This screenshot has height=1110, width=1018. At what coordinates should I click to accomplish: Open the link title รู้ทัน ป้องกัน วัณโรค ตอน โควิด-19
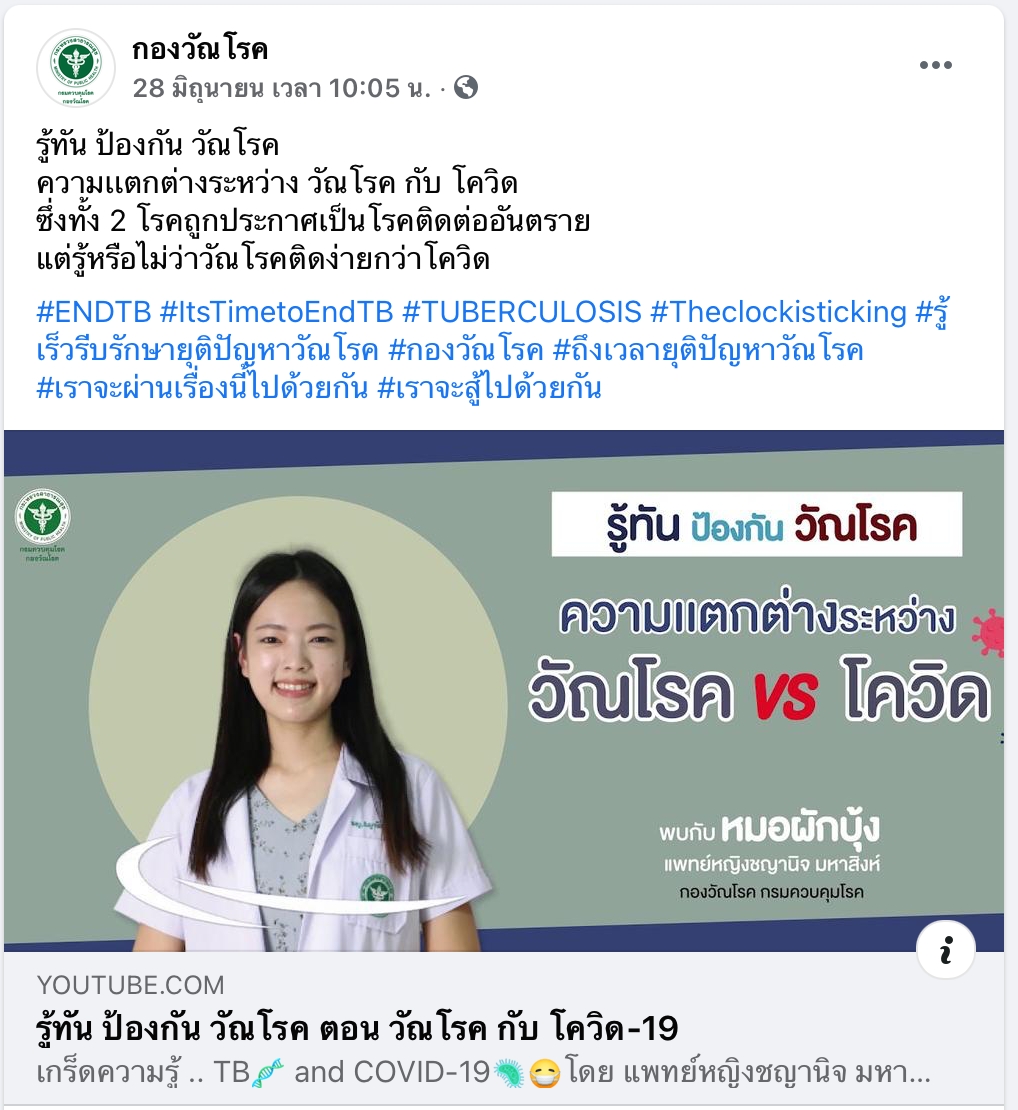(x=358, y=1028)
